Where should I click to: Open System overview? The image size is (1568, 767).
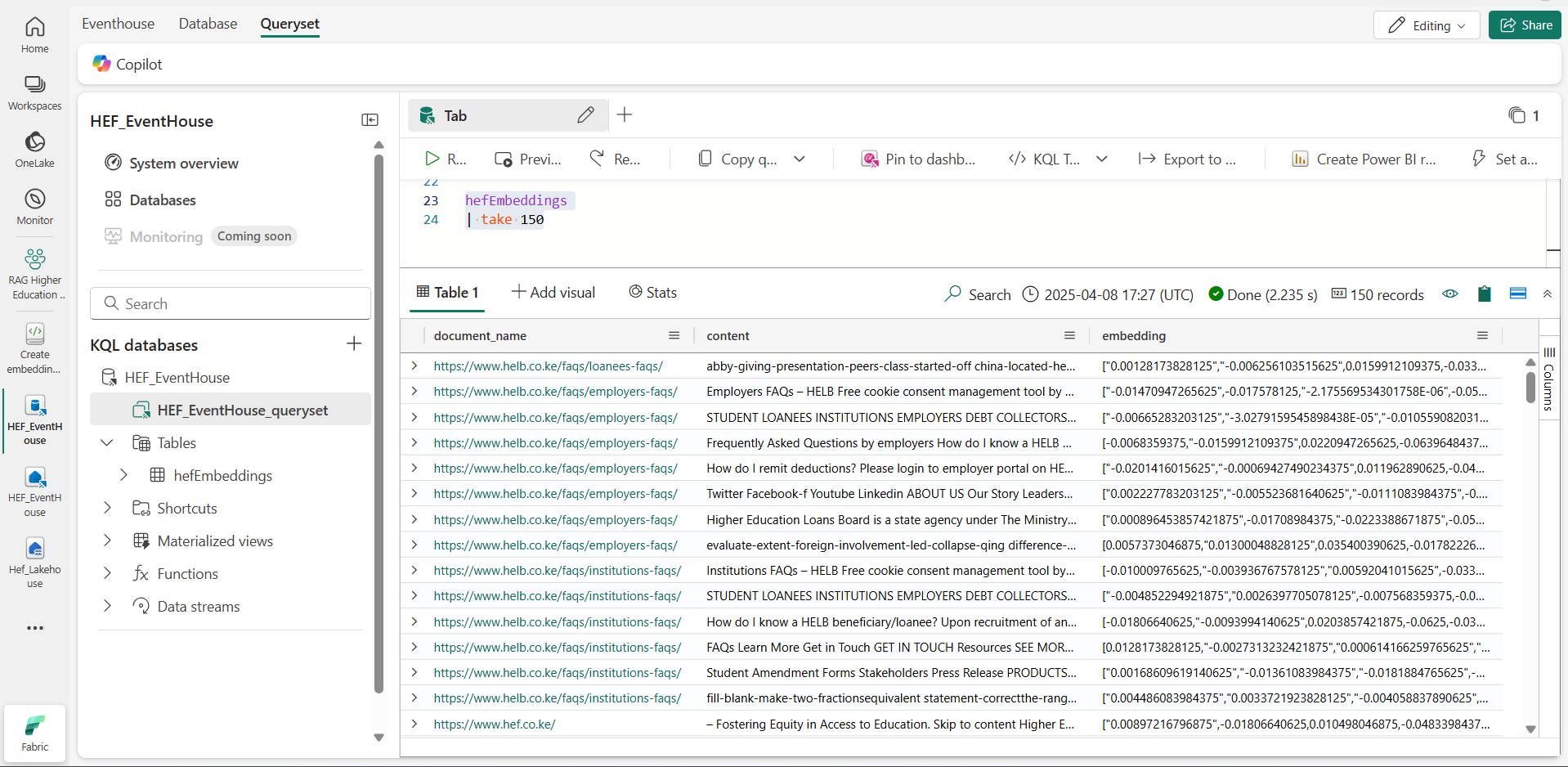tap(172, 163)
